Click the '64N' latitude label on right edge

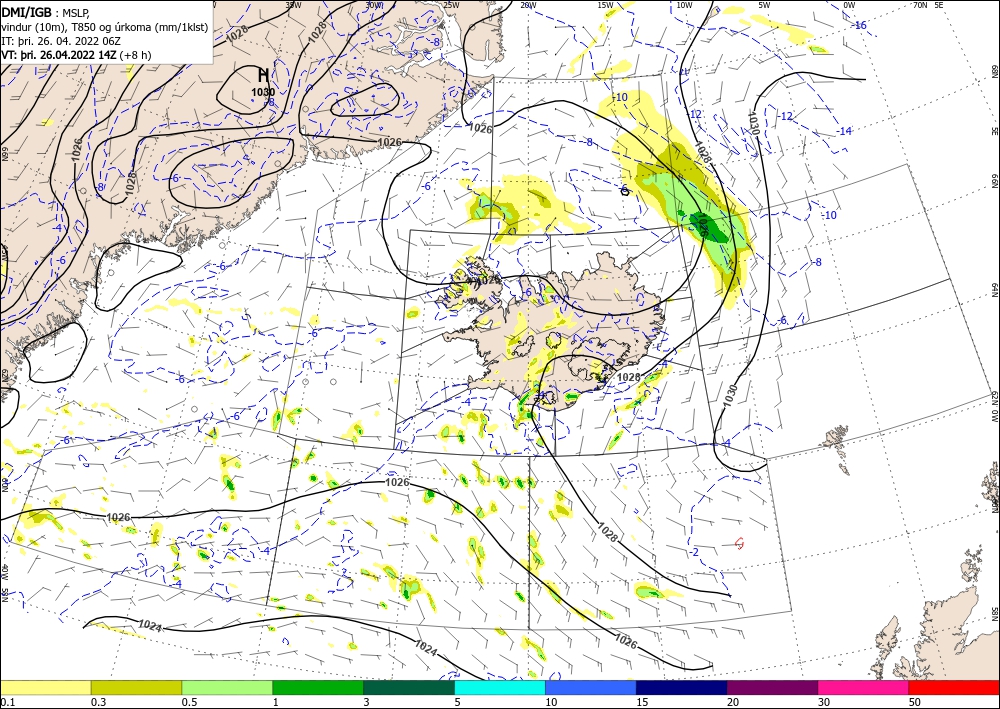pos(994,290)
